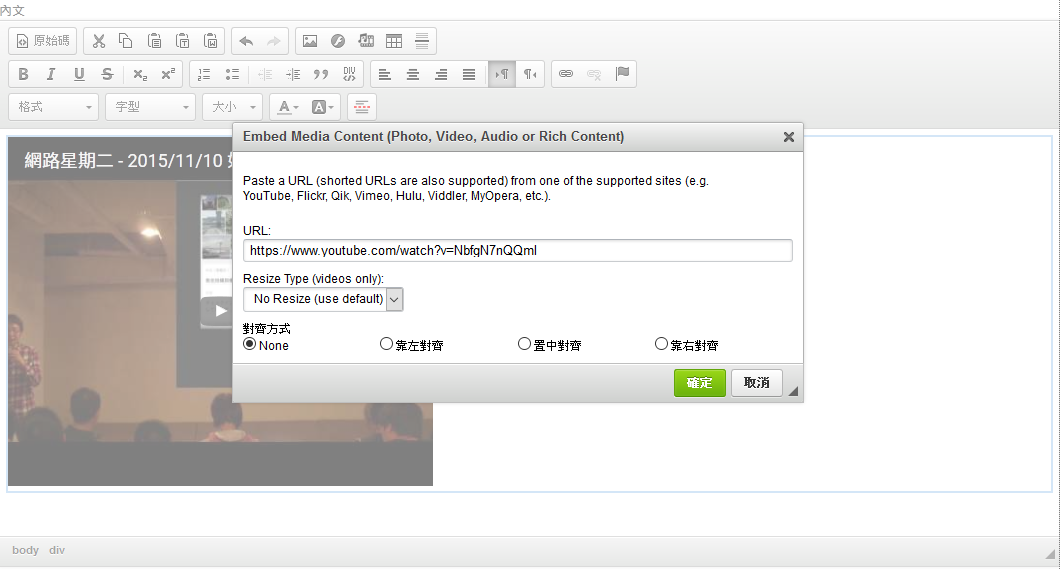This screenshot has height=570, width=1060.
Task: Insert a table with the table icon
Action: 394,41
